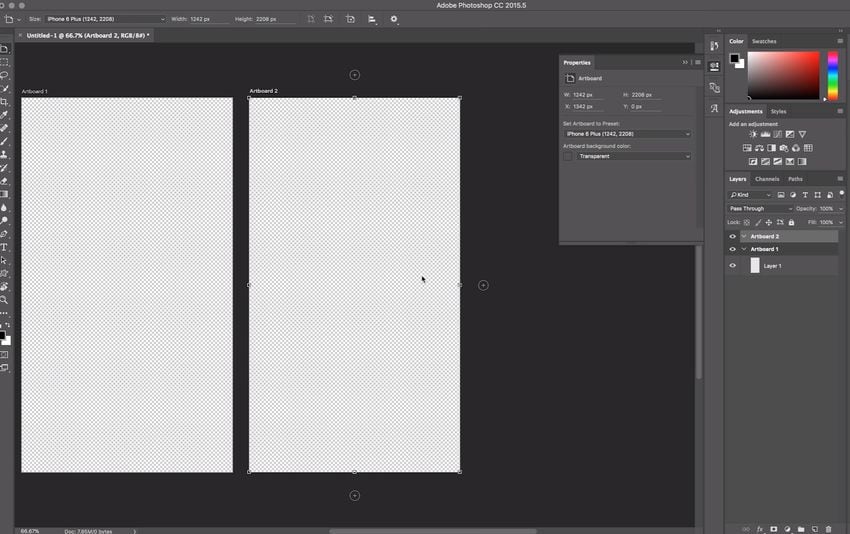Hide Layer 1 using its eye icon
This screenshot has height=534, width=850.
pyautogui.click(x=732, y=266)
